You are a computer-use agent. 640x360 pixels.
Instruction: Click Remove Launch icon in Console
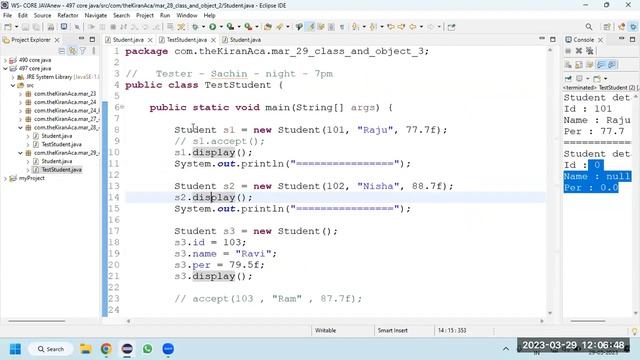[x=579, y=51]
